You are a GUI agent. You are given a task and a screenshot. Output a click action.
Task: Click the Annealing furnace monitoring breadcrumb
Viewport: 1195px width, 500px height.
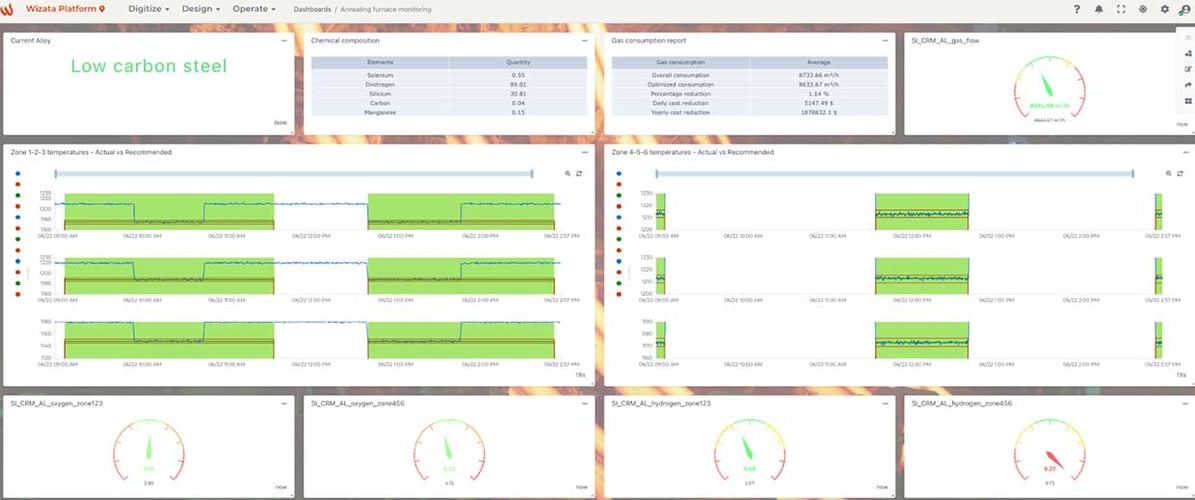[386, 10]
